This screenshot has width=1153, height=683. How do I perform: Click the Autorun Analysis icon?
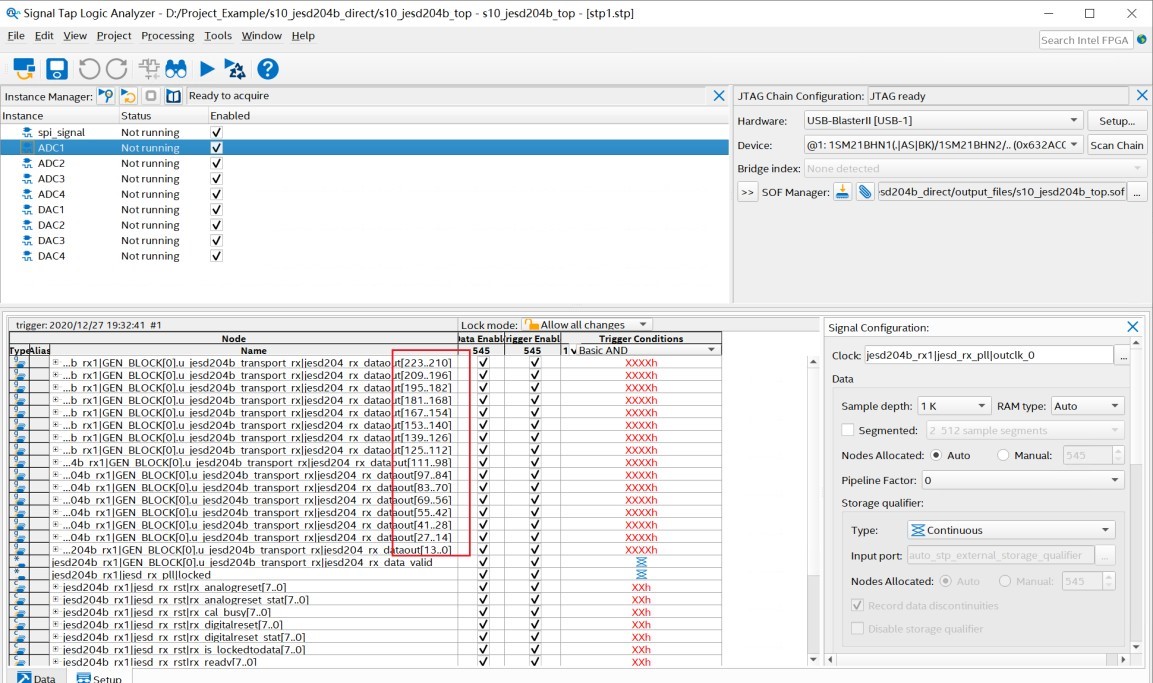pos(235,69)
